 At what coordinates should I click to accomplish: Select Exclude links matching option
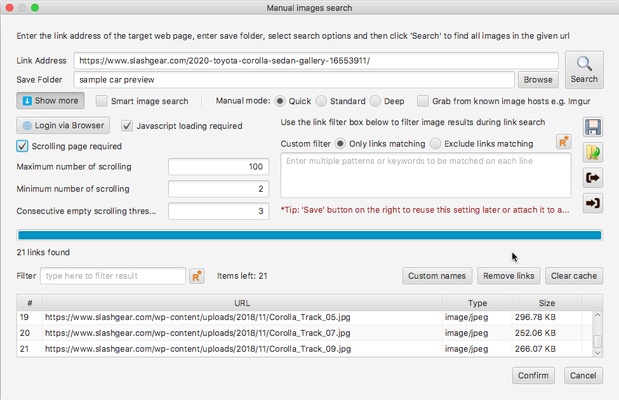pyautogui.click(x=435, y=144)
